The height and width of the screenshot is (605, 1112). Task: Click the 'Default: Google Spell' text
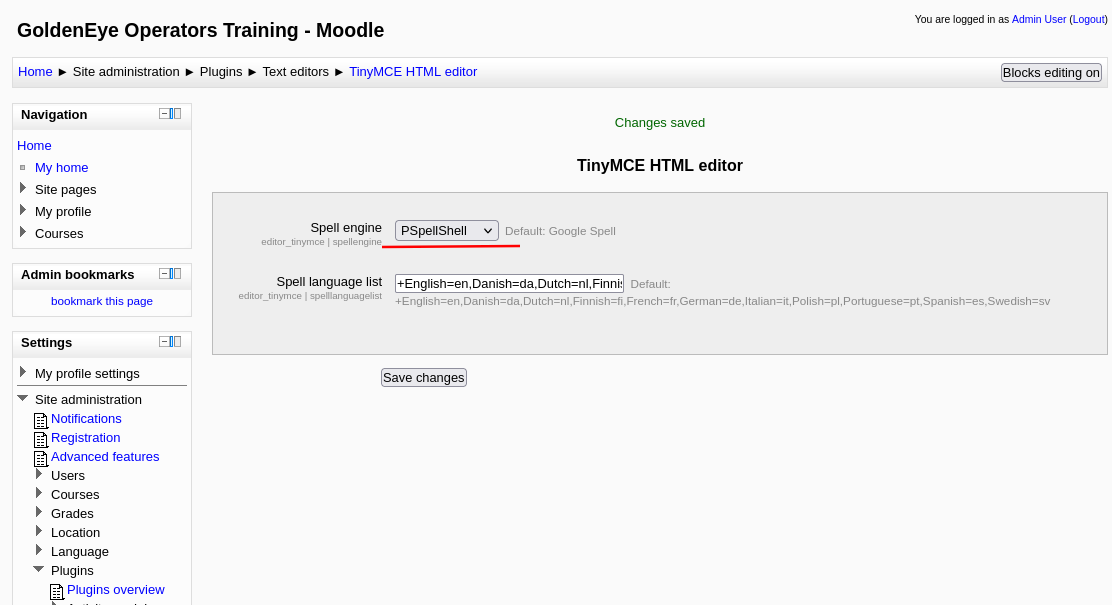pos(560,231)
